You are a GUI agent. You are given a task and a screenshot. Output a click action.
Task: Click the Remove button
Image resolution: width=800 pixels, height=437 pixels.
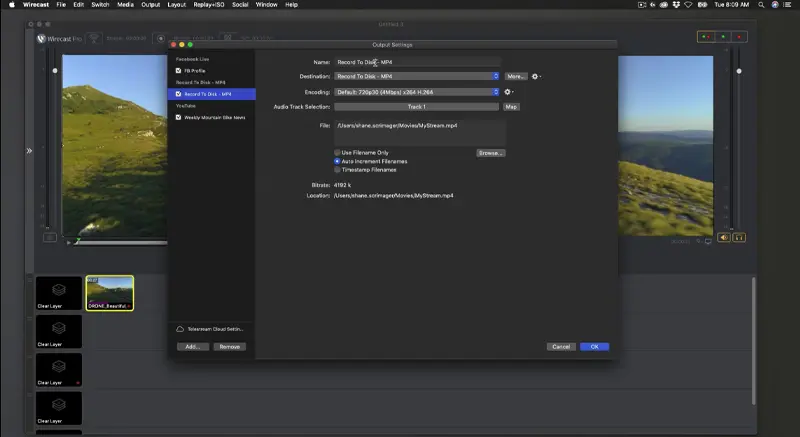coord(230,347)
